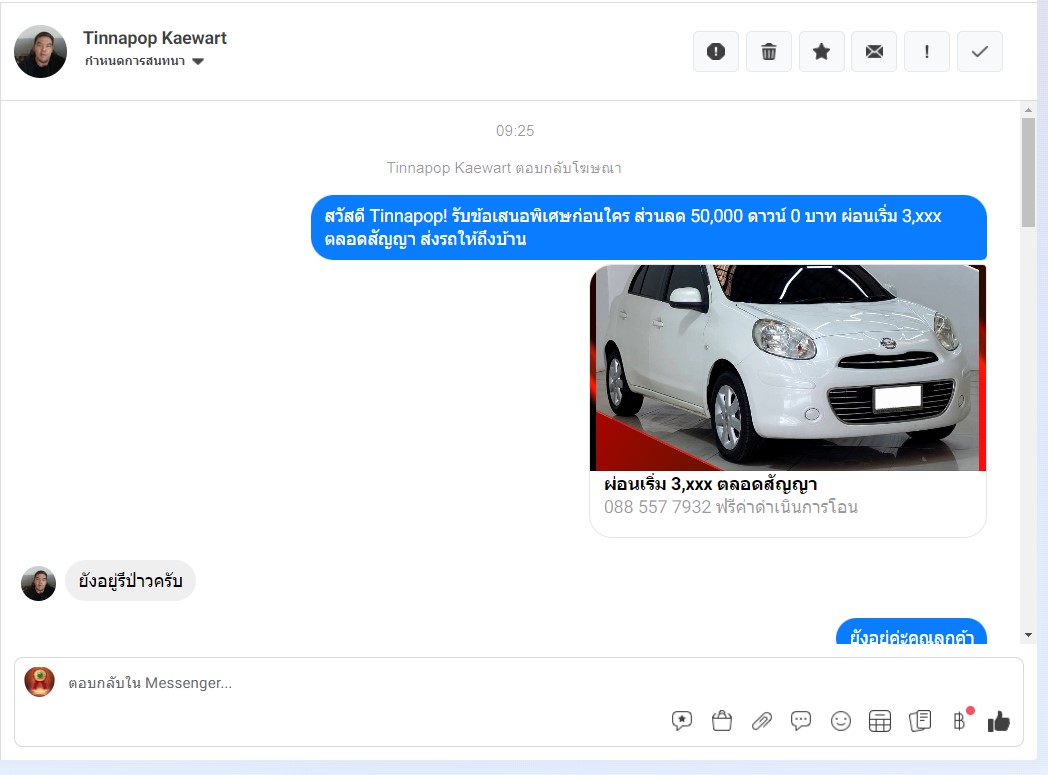Viewport: 1048px width, 775px height.
Task: Open saved replies speech bubble with star
Action: point(682,721)
